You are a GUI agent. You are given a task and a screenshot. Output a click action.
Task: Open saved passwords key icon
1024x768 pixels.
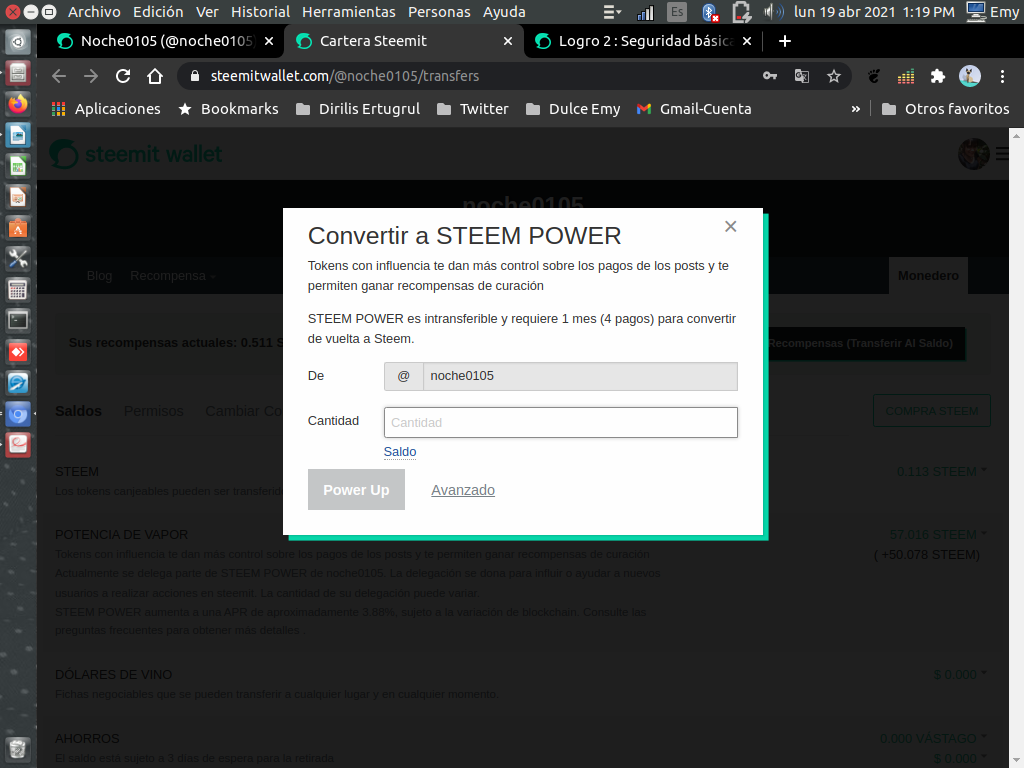coord(770,76)
